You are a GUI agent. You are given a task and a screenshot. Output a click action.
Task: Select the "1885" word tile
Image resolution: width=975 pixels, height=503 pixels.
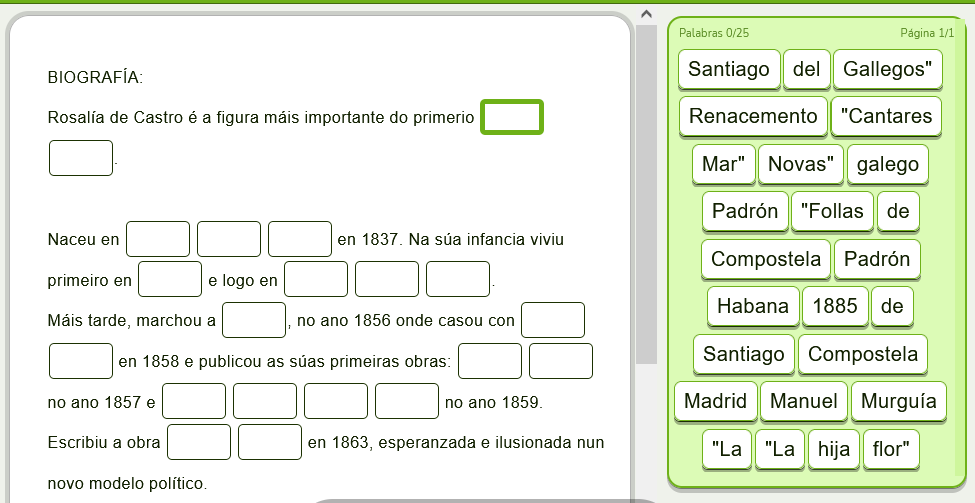tap(835, 306)
